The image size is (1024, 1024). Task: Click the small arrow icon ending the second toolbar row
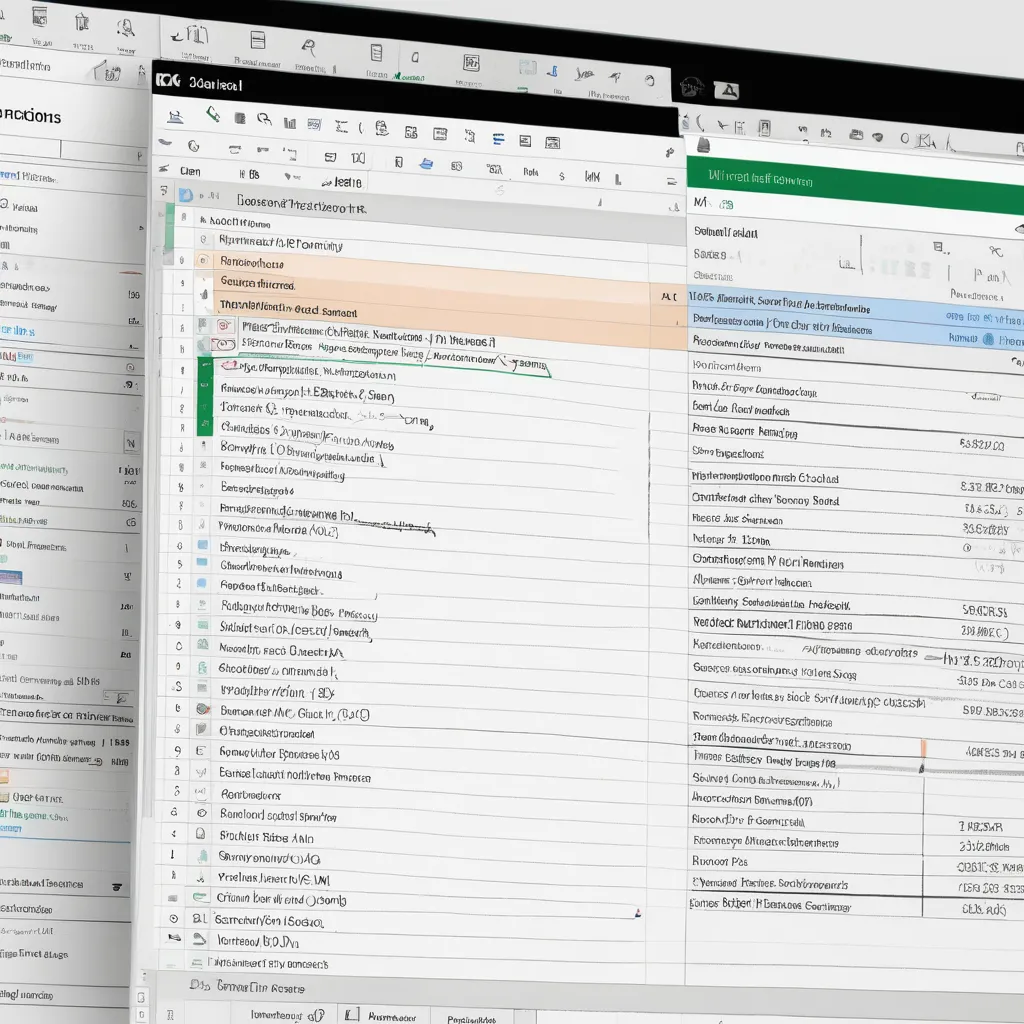coord(669,152)
